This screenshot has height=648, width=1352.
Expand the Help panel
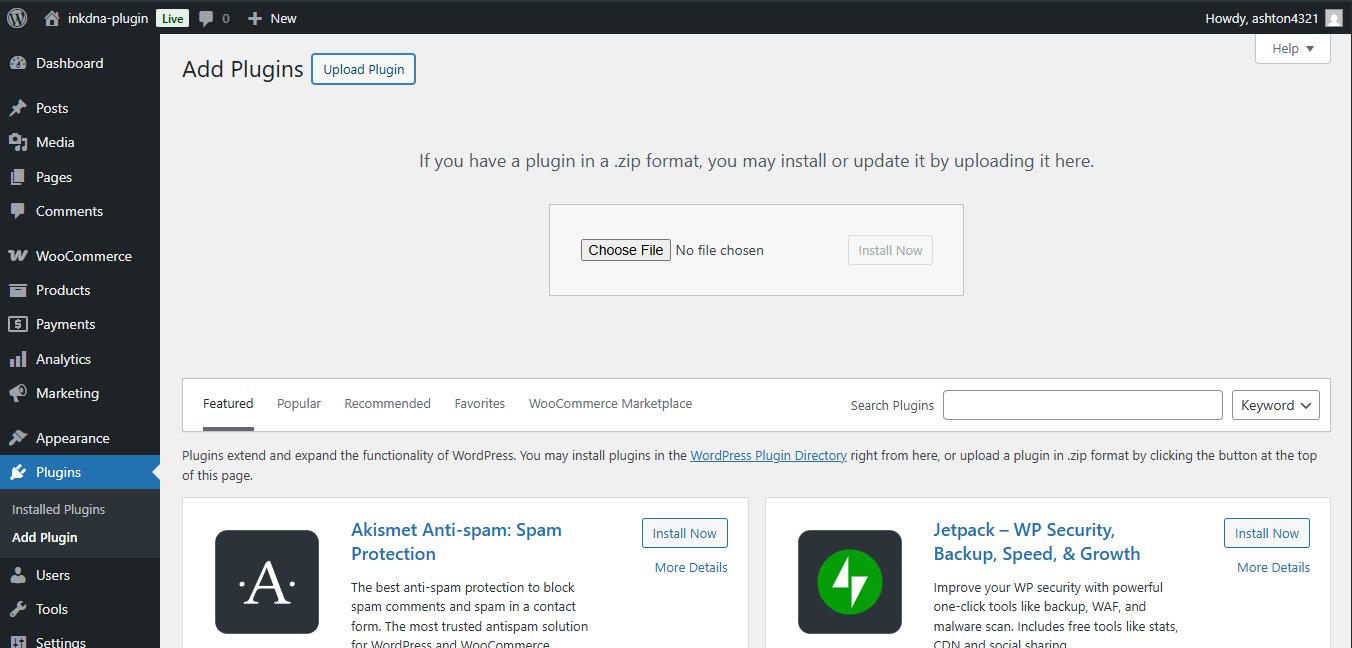tap(1291, 48)
